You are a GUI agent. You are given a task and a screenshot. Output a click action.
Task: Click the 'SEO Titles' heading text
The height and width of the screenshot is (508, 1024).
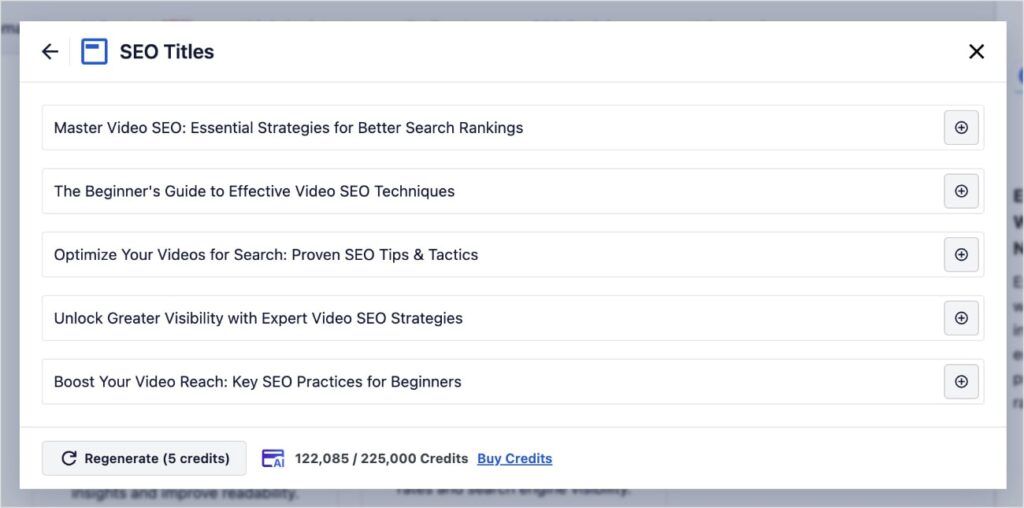click(x=167, y=52)
